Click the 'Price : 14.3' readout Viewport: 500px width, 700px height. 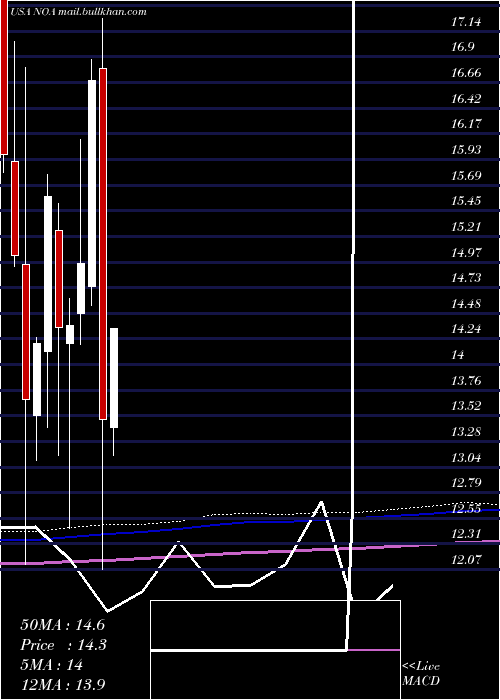pos(63,645)
